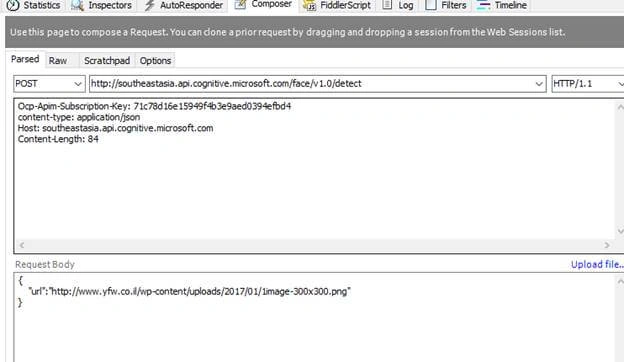Switch to the Raw sub-tab

58,61
